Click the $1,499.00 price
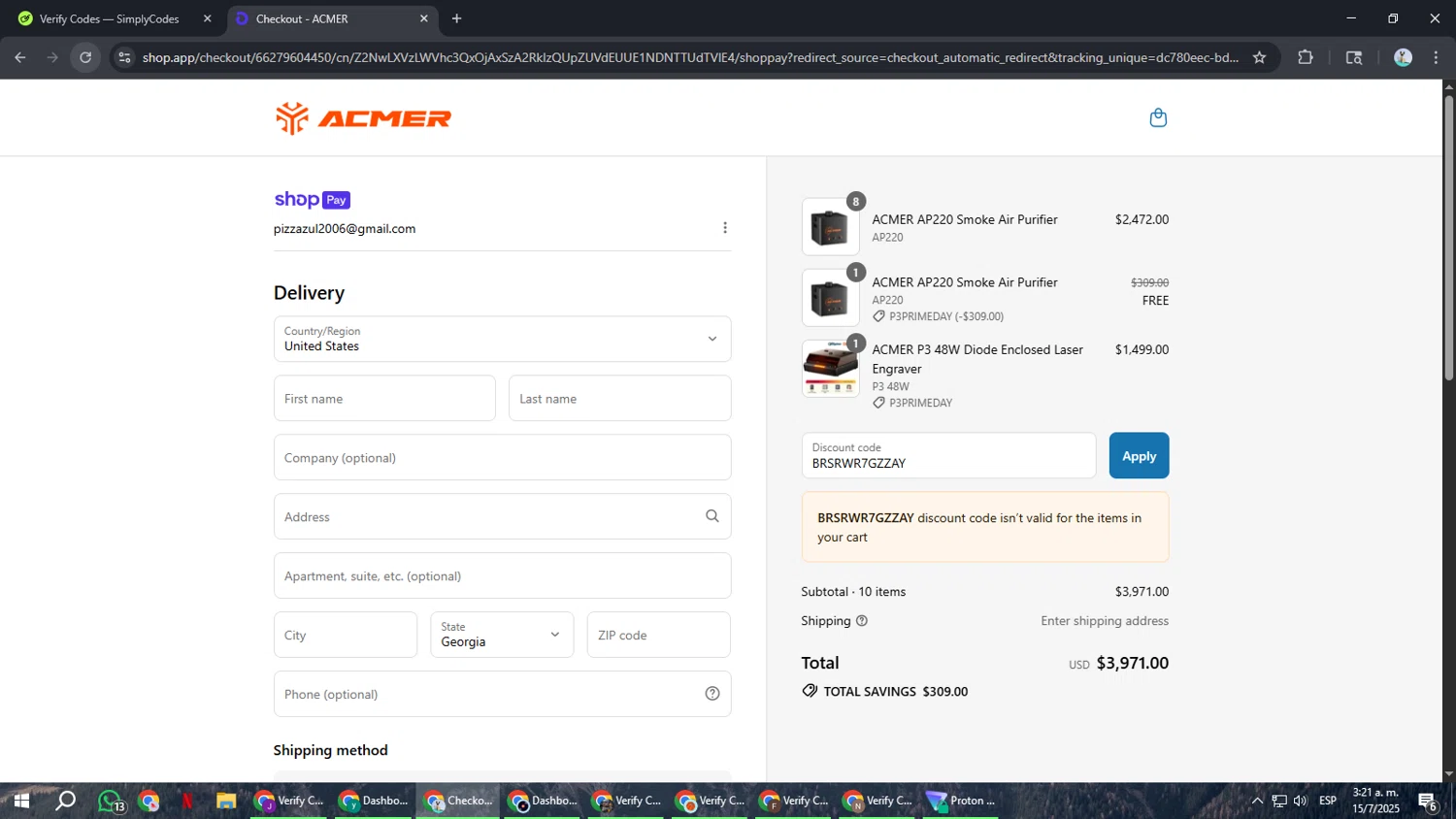 click(x=1142, y=349)
